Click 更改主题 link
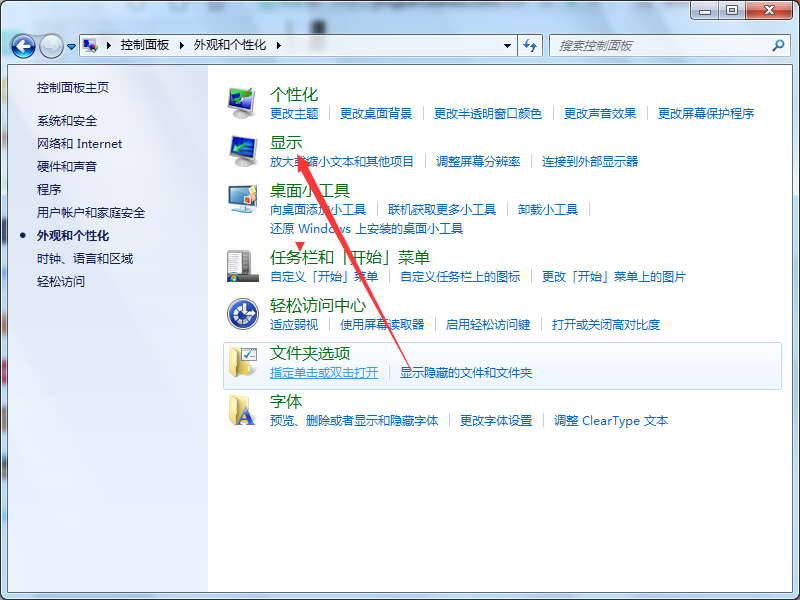This screenshot has width=800, height=600. coord(294,113)
